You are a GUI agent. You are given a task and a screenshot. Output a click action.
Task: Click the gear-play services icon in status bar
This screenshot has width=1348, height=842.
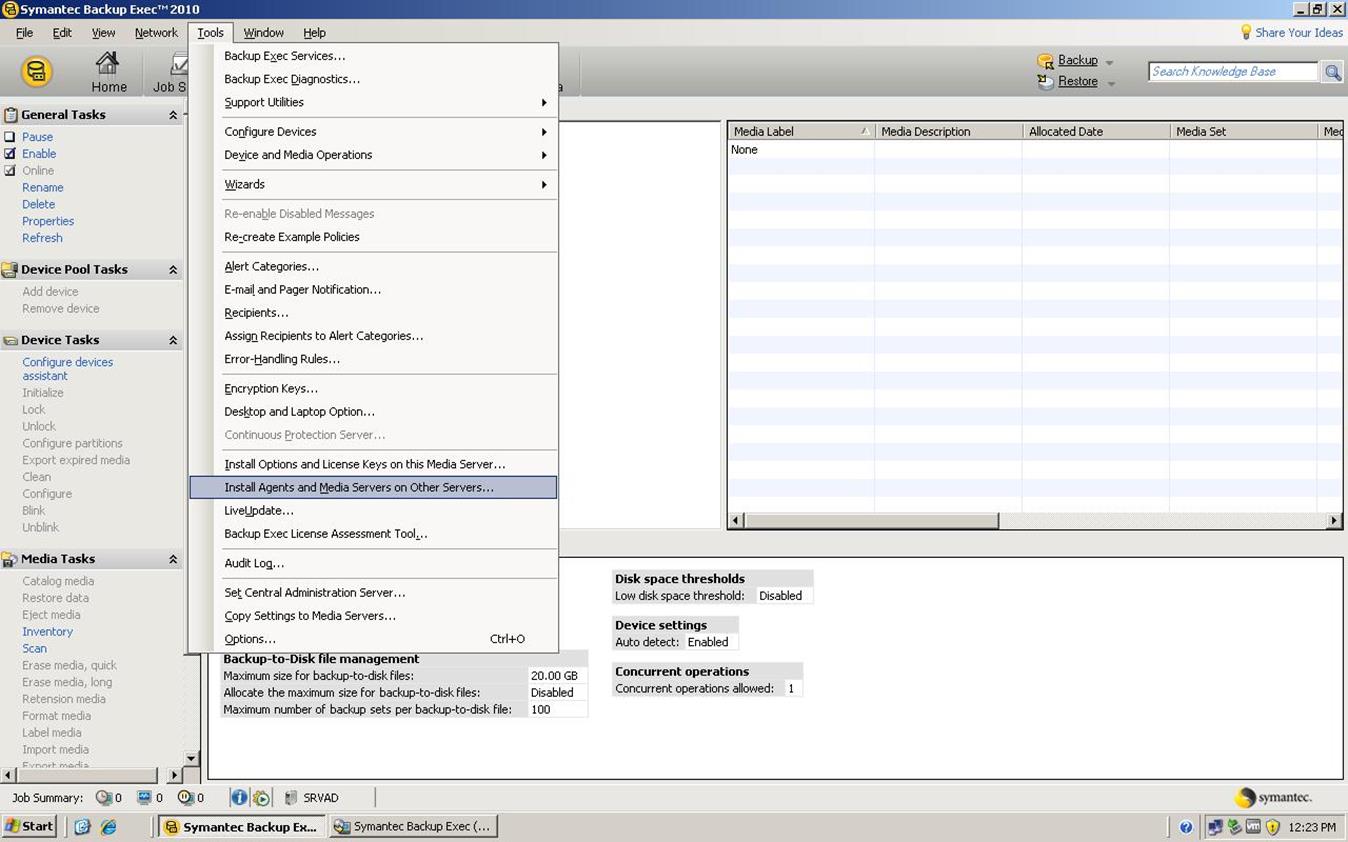coord(261,798)
